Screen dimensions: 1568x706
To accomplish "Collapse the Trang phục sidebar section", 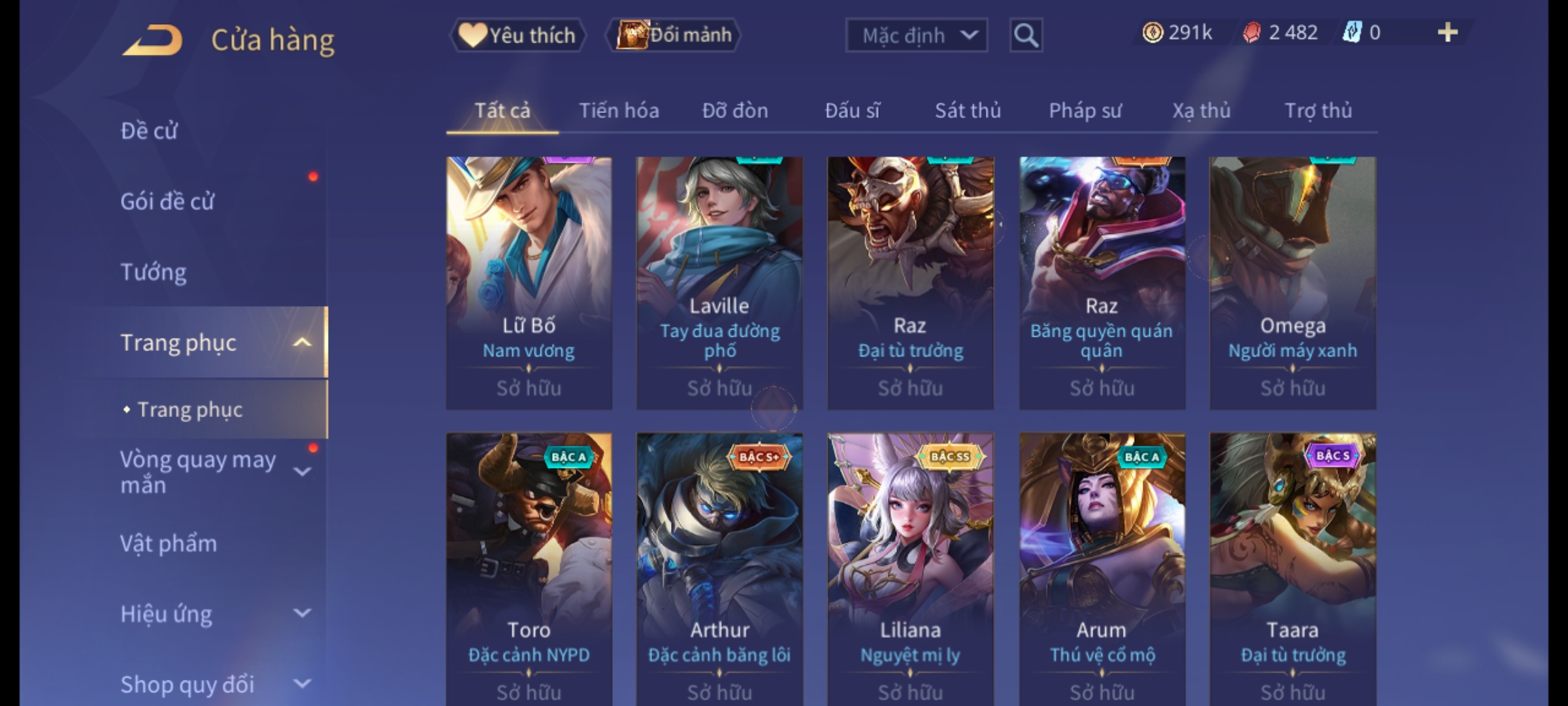I will 302,343.
